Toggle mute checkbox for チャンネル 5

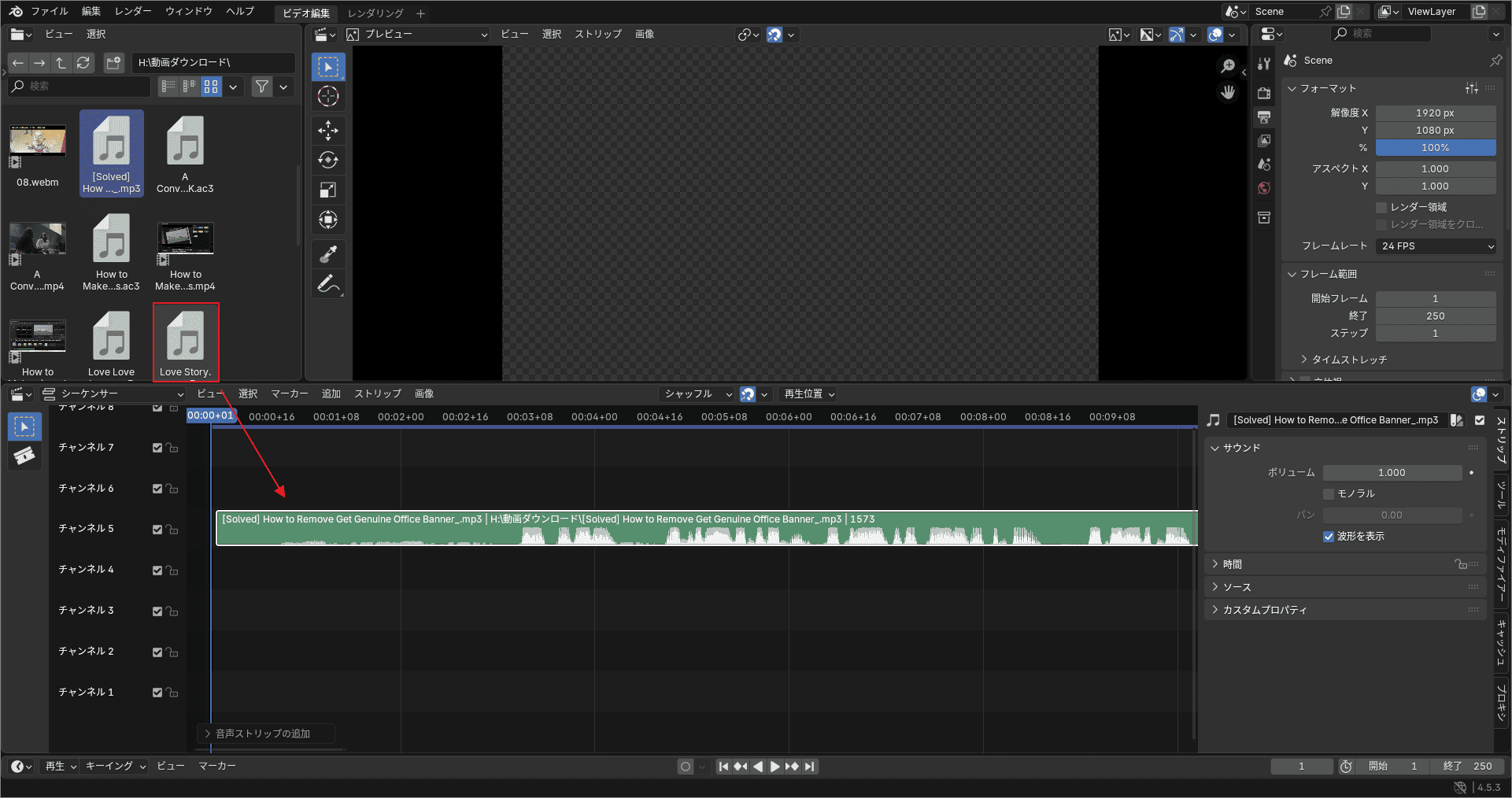[x=157, y=530]
